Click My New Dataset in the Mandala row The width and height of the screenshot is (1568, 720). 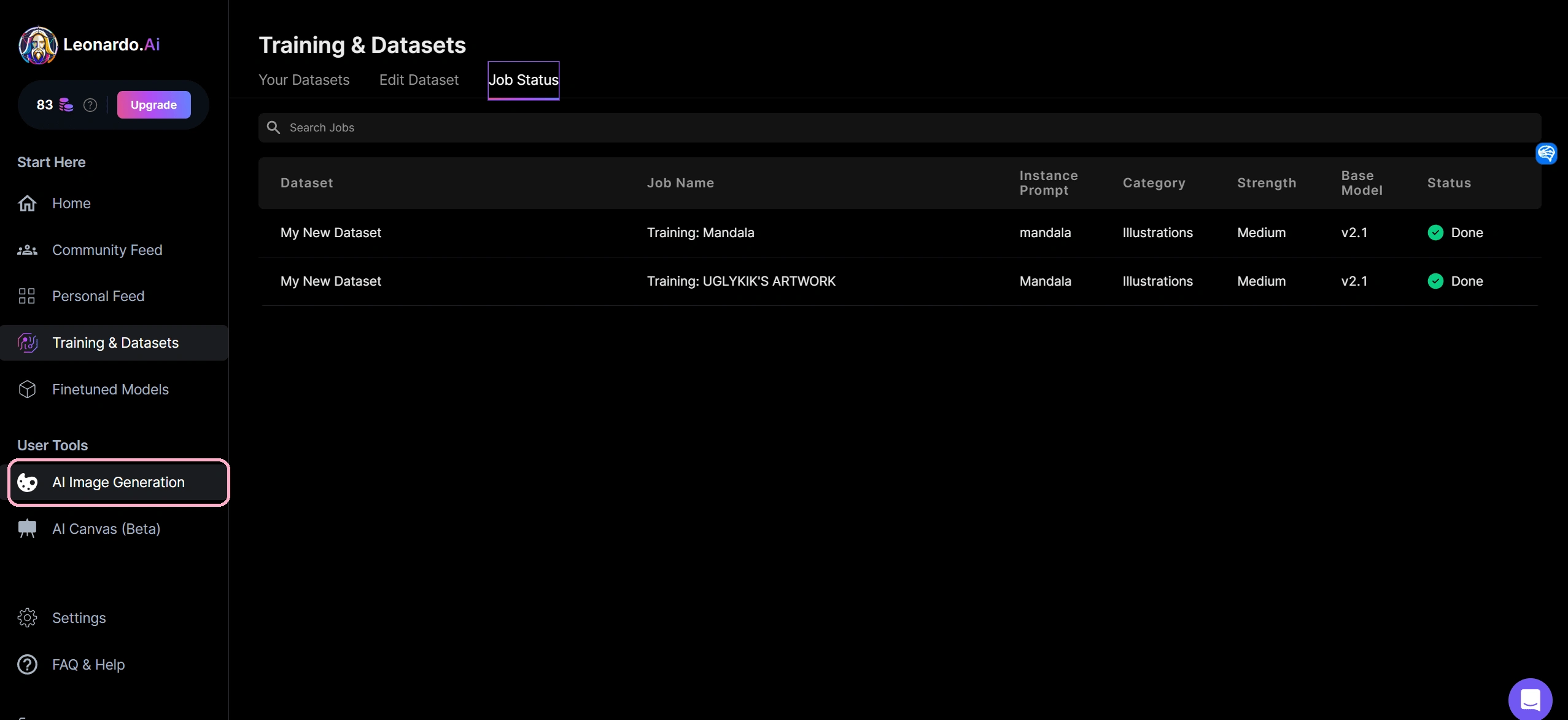331,233
